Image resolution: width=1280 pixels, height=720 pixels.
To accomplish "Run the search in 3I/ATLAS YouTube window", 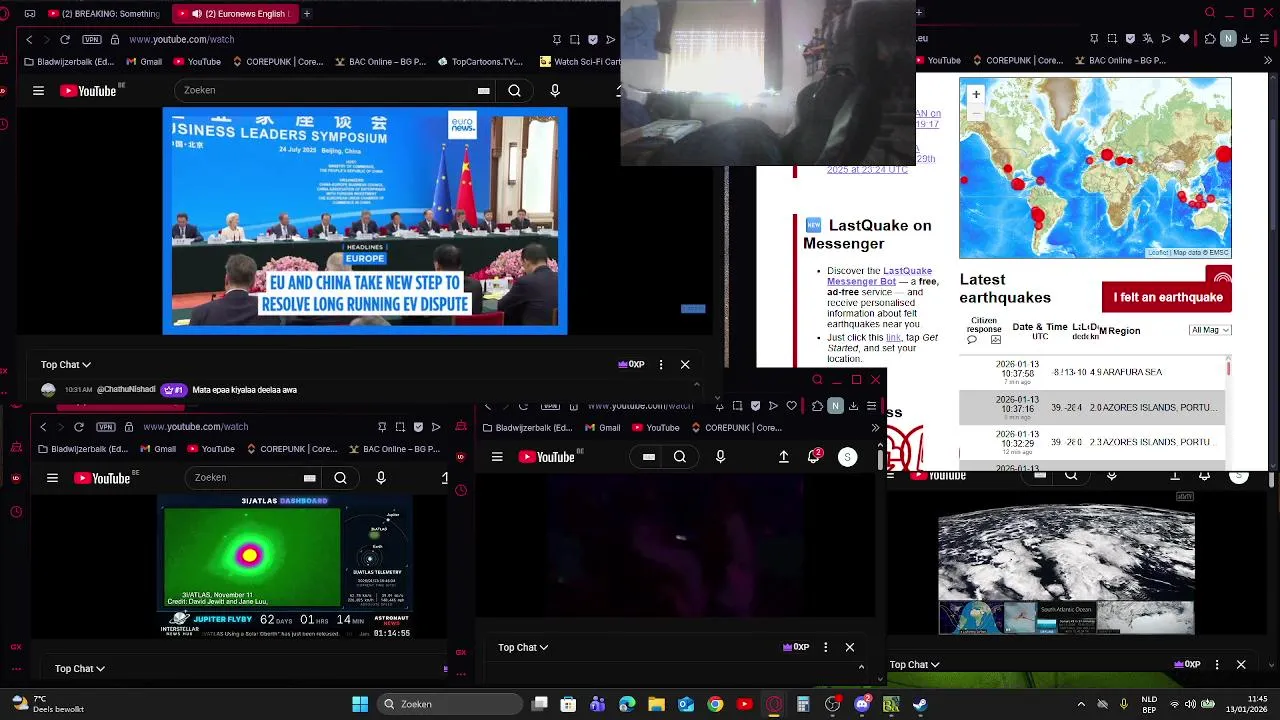I will click(340, 478).
